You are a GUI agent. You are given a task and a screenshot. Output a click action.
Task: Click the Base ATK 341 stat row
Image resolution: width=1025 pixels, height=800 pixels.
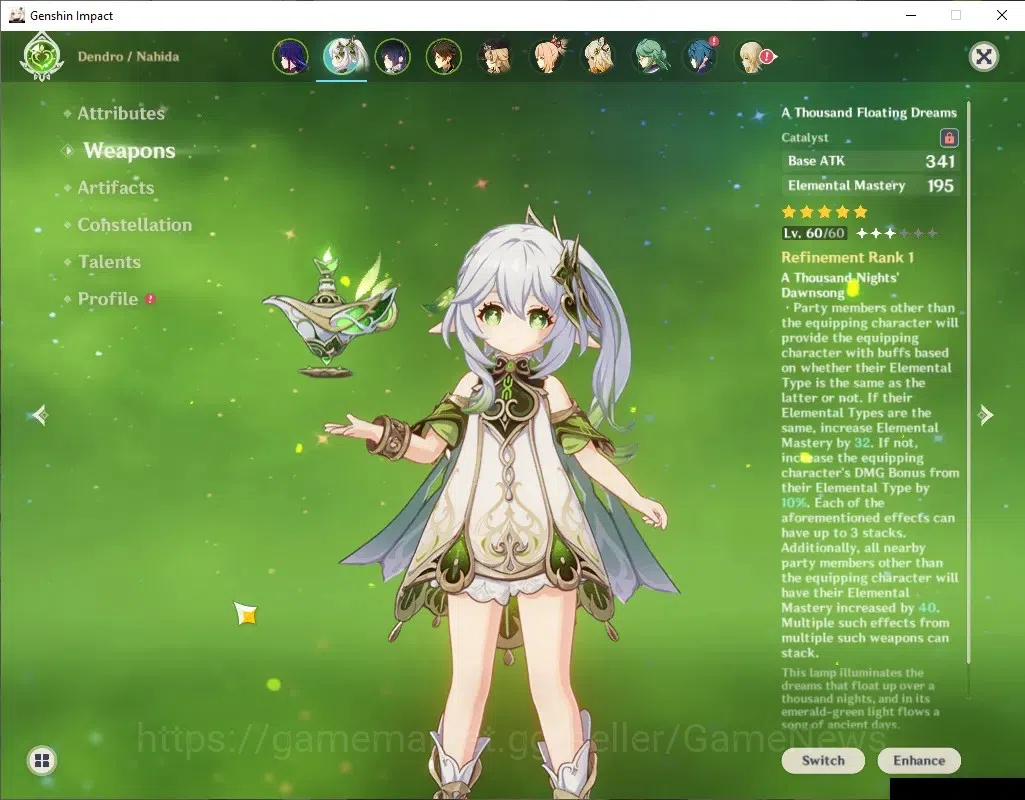tap(871, 161)
